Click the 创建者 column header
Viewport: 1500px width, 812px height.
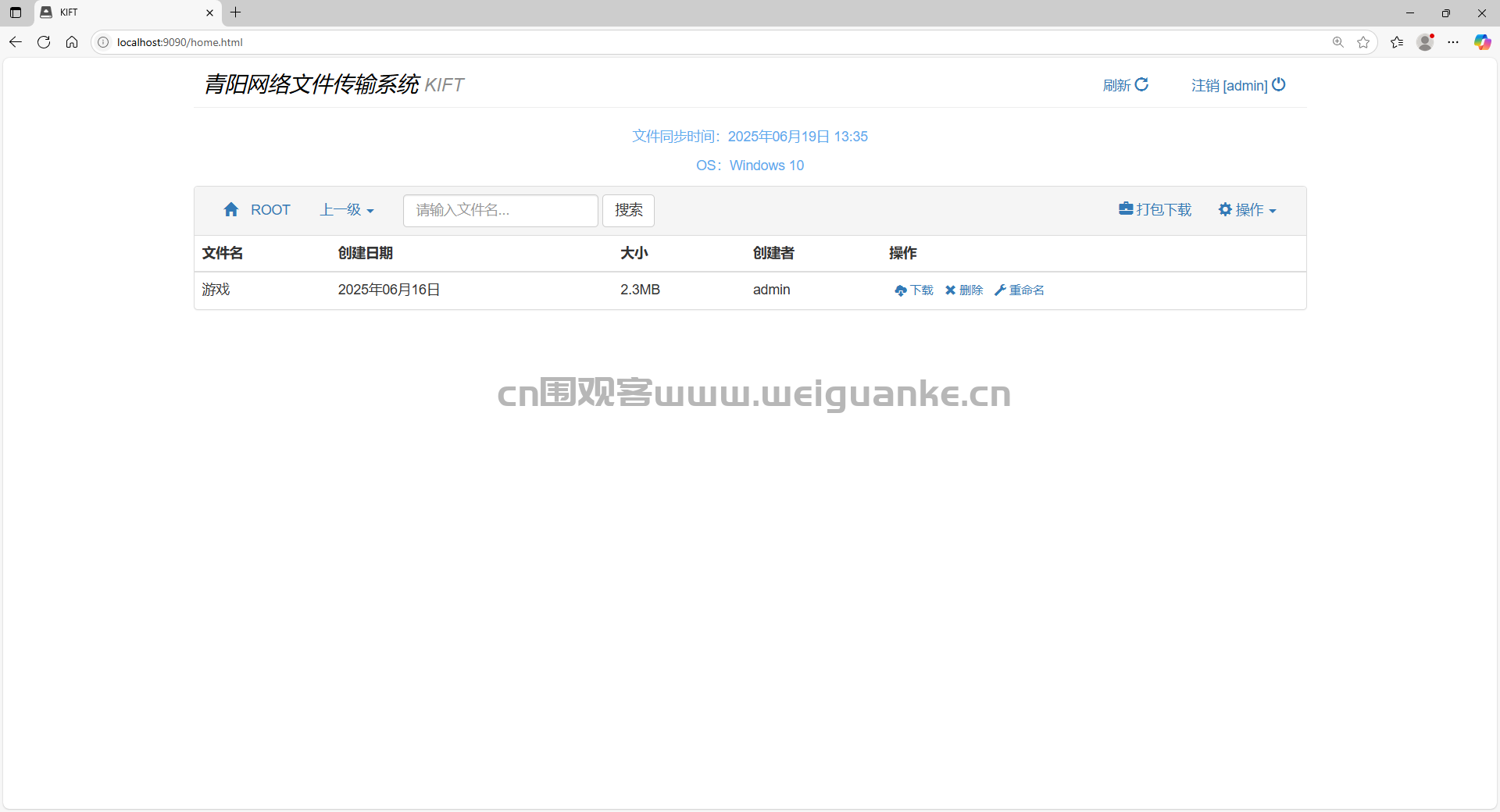point(773,253)
